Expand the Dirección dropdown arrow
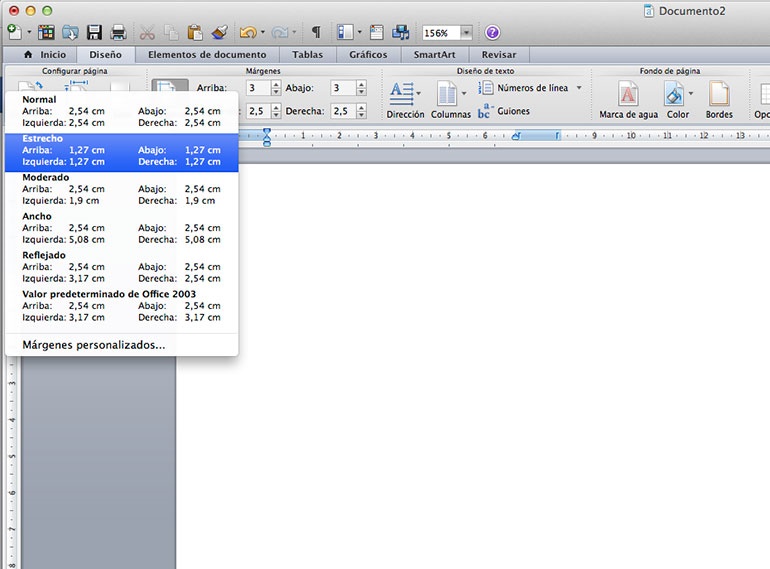770x569 pixels. pyautogui.click(x=419, y=93)
